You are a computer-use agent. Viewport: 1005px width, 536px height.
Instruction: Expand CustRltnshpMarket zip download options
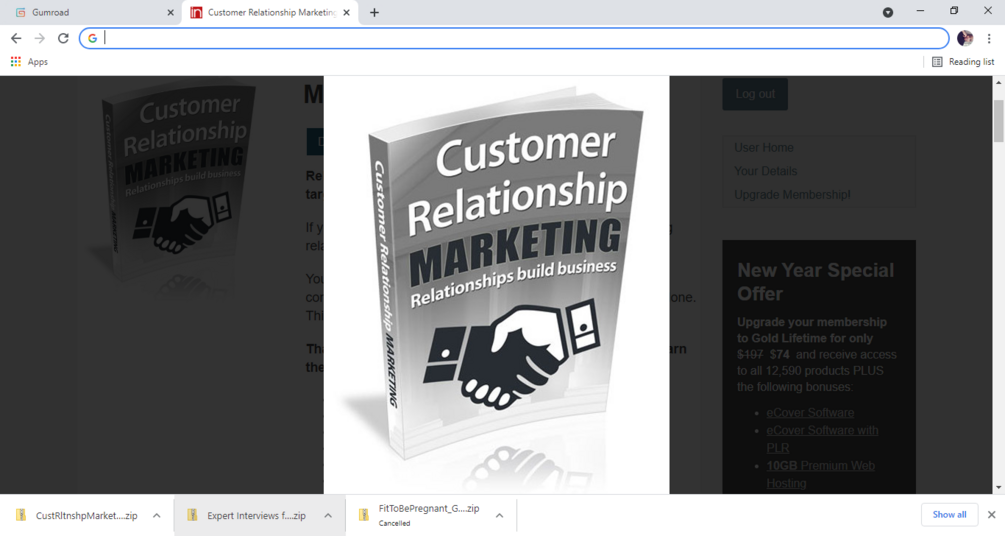[x=156, y=515]
